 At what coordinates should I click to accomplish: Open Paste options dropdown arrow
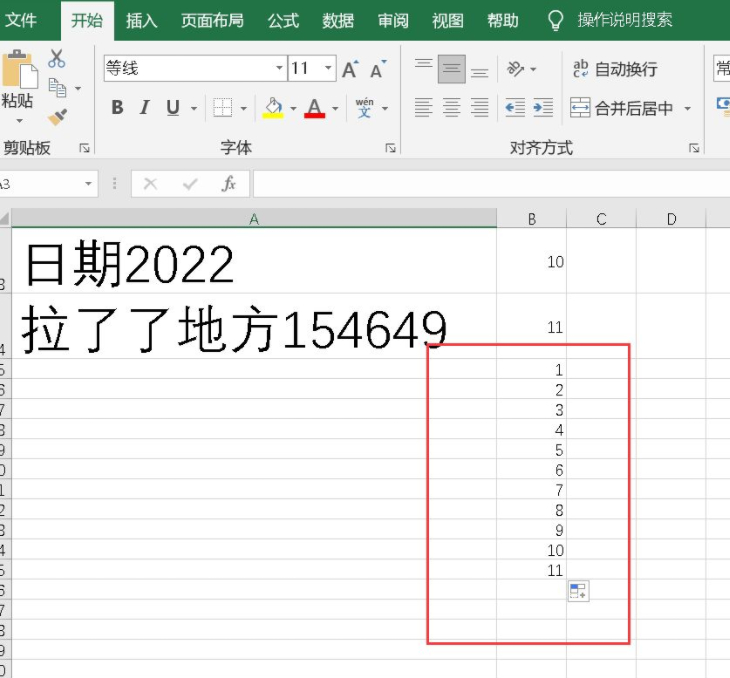(x=20, y=121)
